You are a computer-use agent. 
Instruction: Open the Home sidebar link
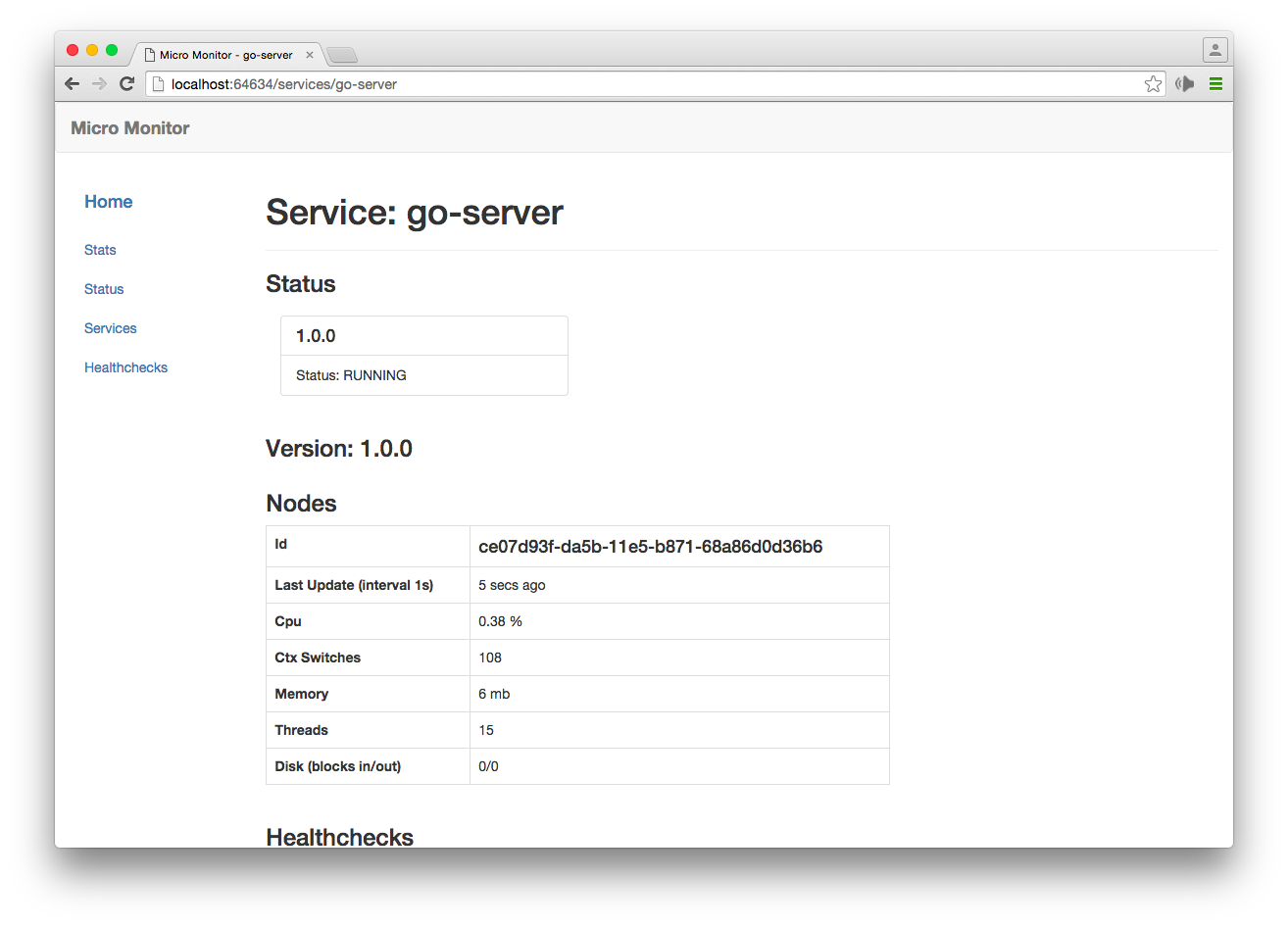pyautogui.click(x=108, y=202)
